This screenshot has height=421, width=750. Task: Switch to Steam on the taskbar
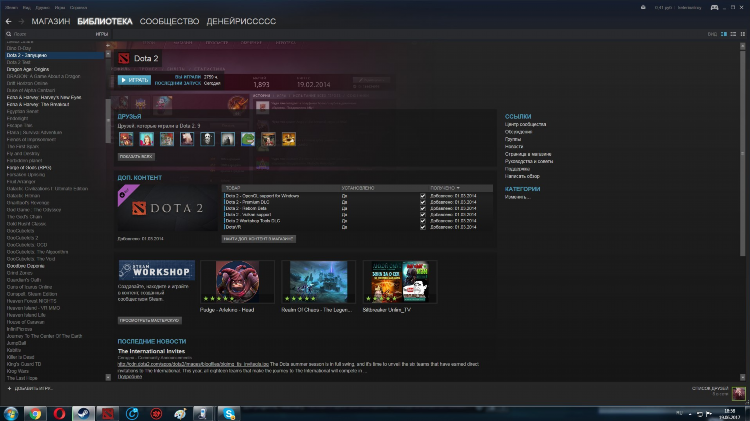83,413
